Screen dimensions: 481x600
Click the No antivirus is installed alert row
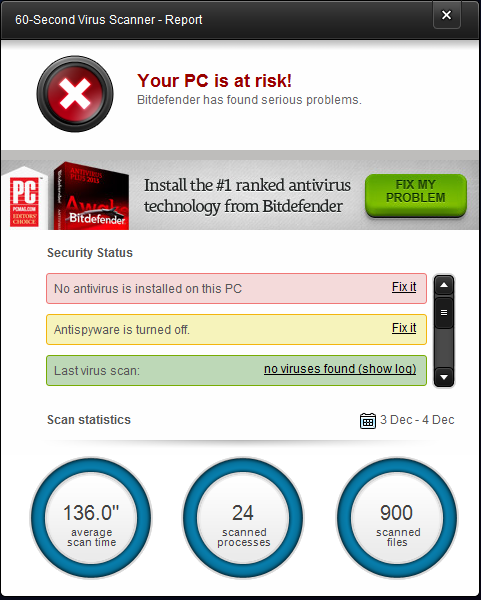(236, 289)
